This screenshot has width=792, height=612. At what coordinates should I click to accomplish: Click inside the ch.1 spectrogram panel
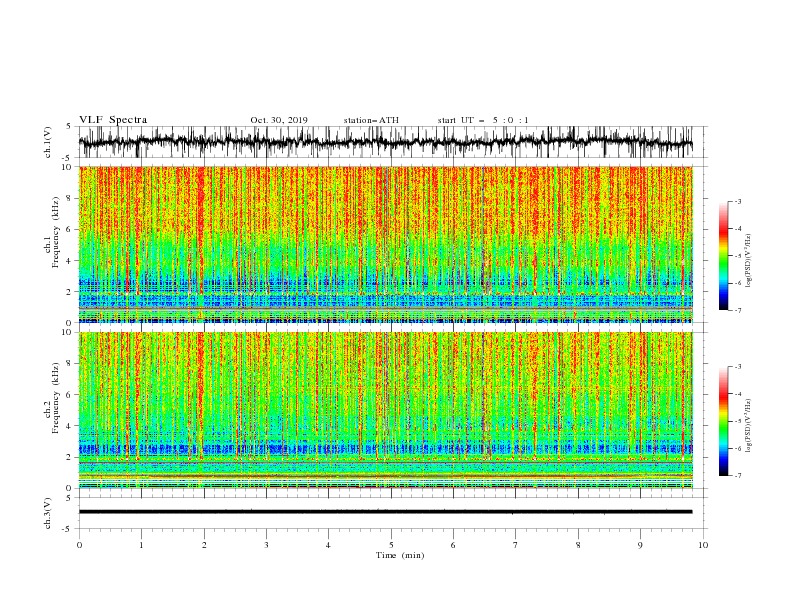pos(386,244)
